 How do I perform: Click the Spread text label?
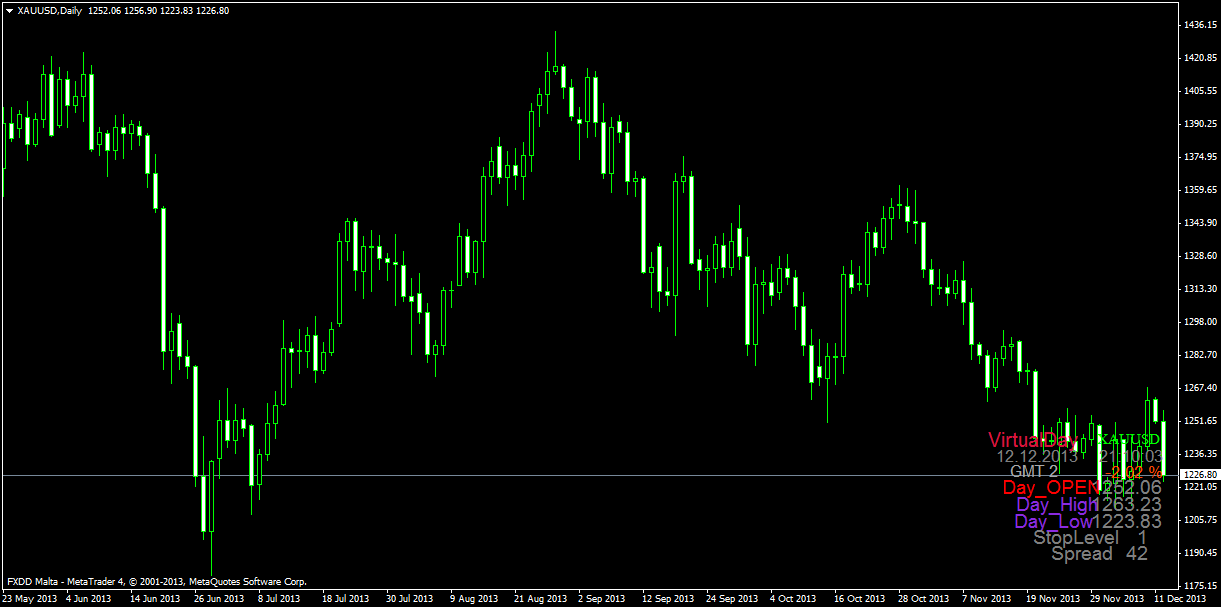tap(1081, 553)
